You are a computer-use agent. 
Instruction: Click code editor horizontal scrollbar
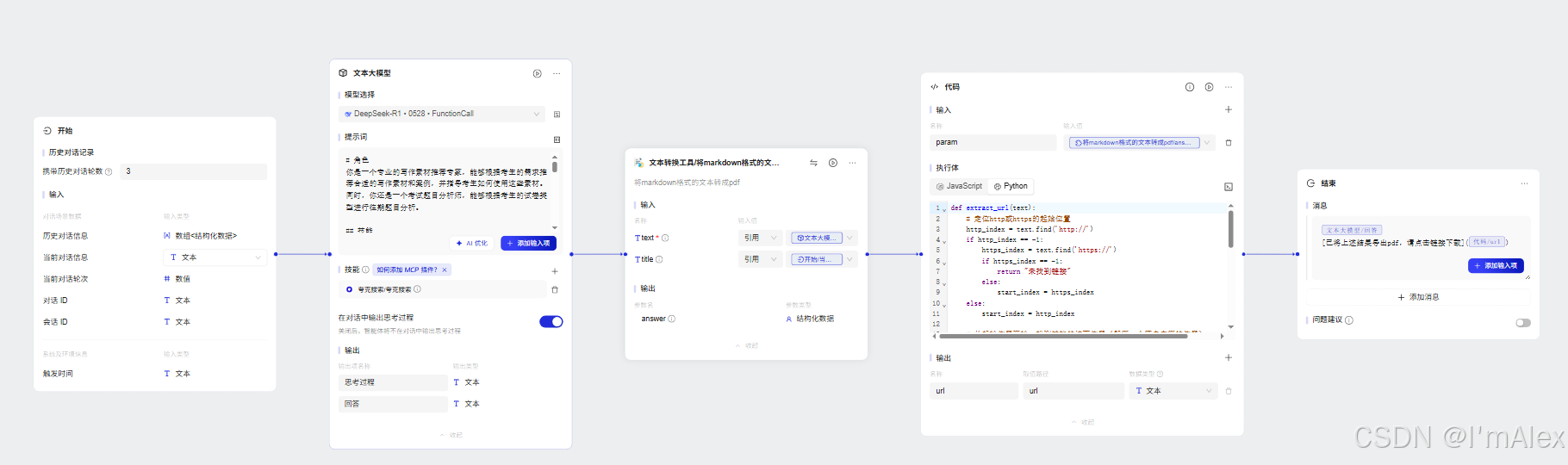point(1063,336)
